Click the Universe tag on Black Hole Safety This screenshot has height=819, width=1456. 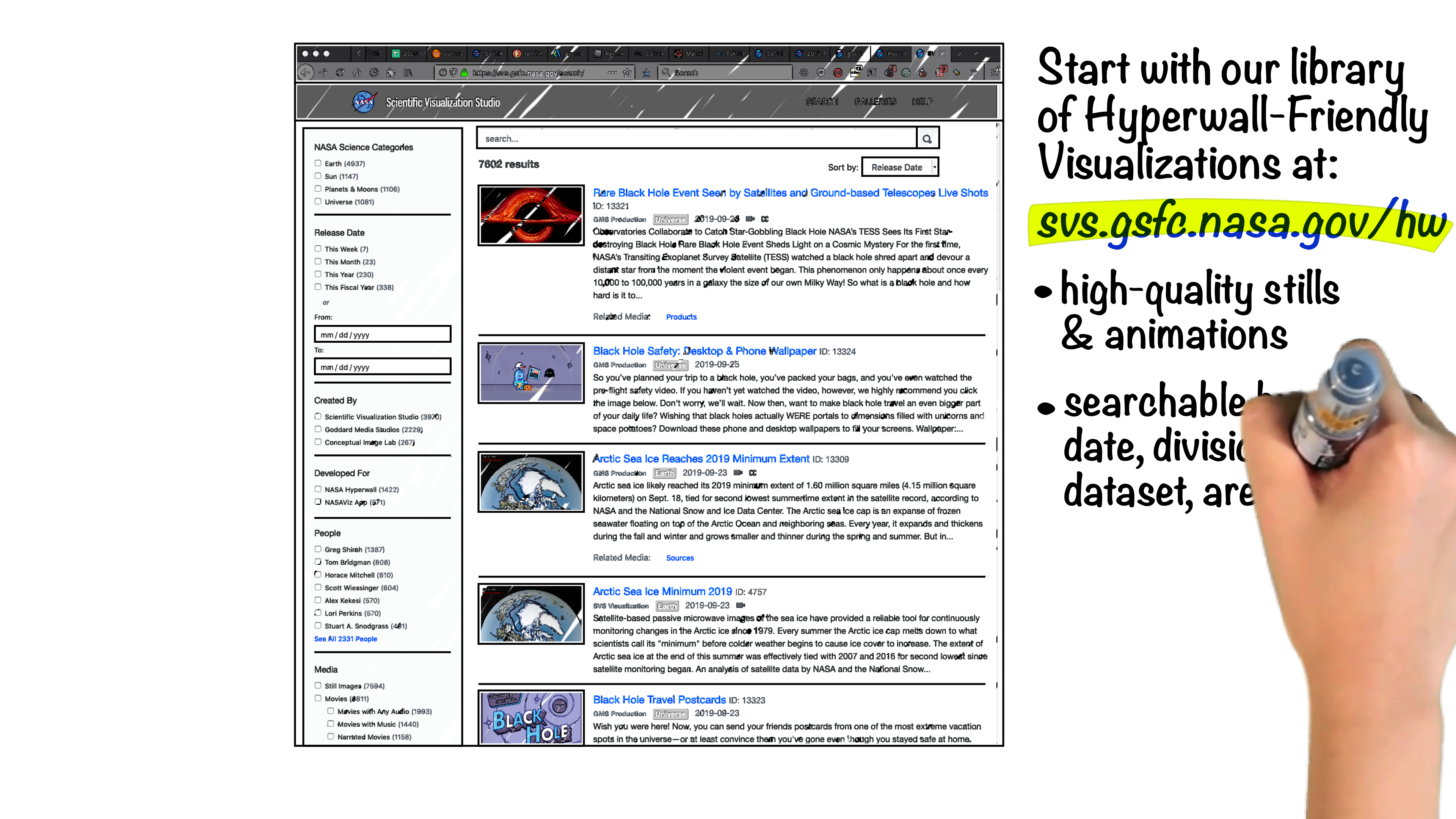(670, 365)
